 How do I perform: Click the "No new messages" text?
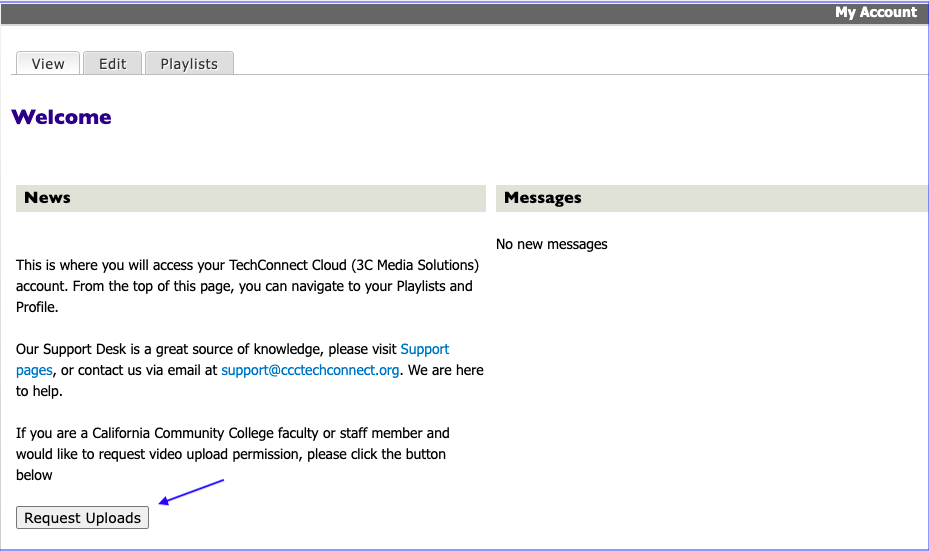point(551,244)
